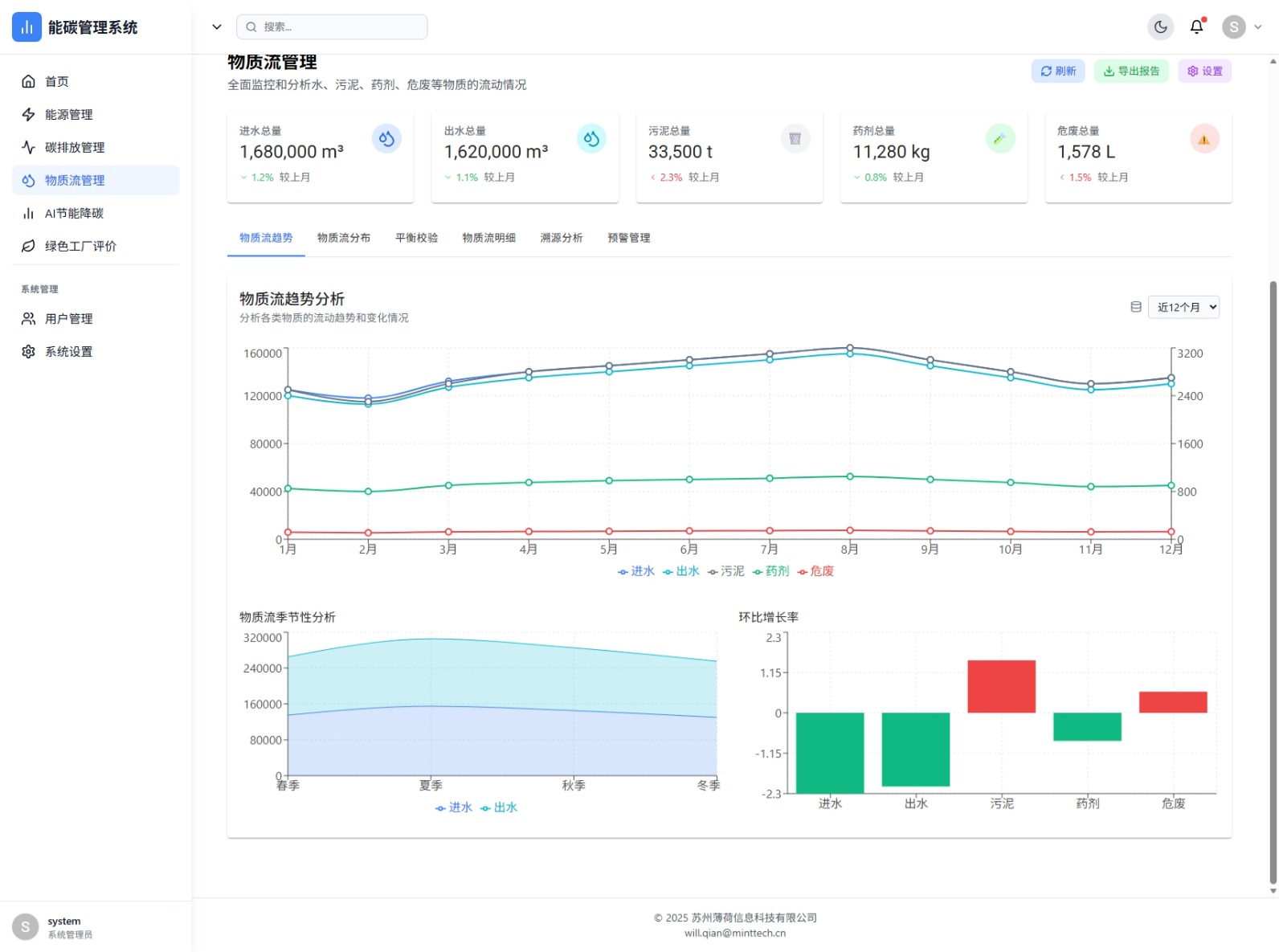Switch to 溯源分析 tab
1279x952 pixels.
tap(562, 238)
